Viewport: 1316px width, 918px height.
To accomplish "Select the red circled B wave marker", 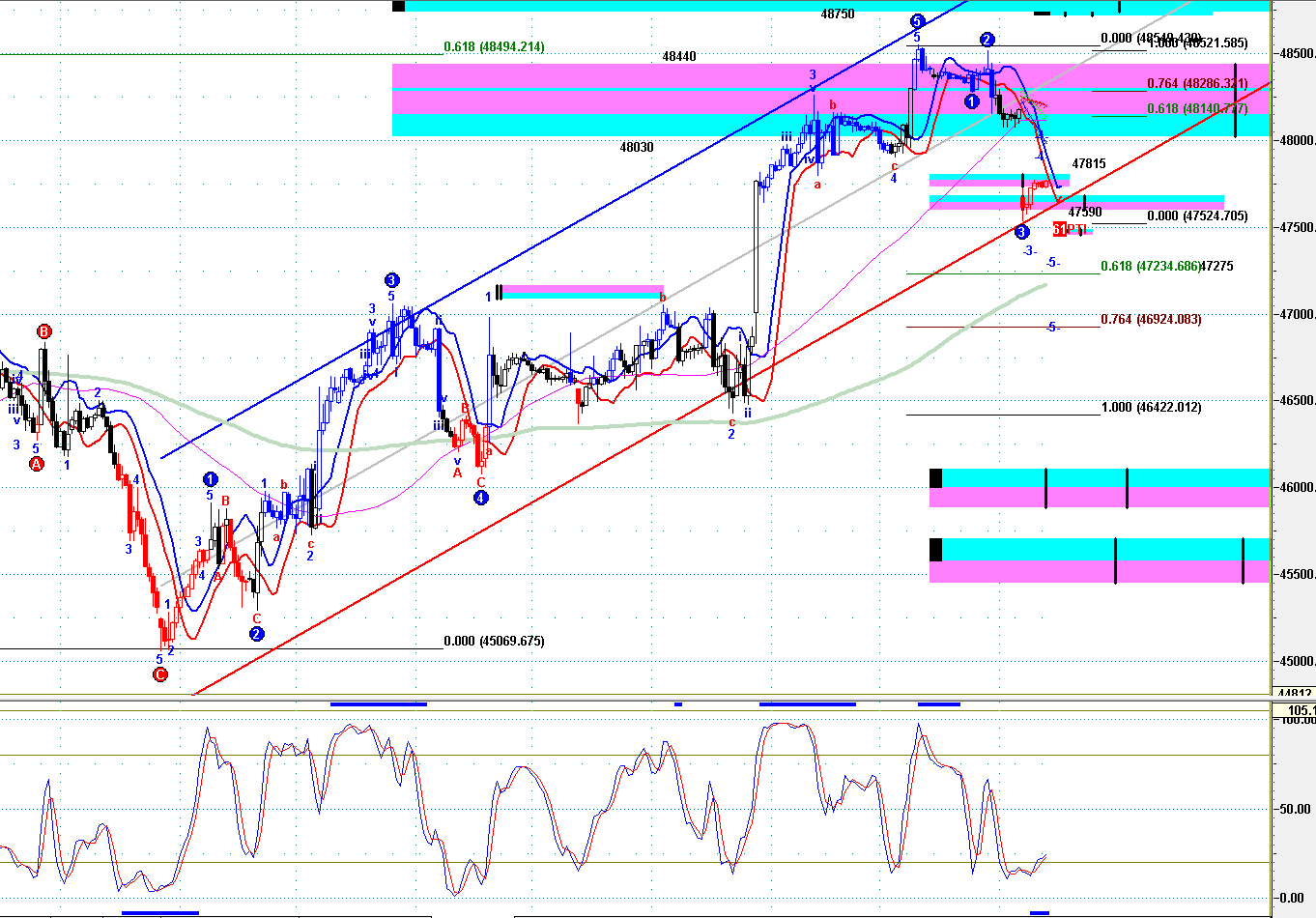I will [43, 331].
